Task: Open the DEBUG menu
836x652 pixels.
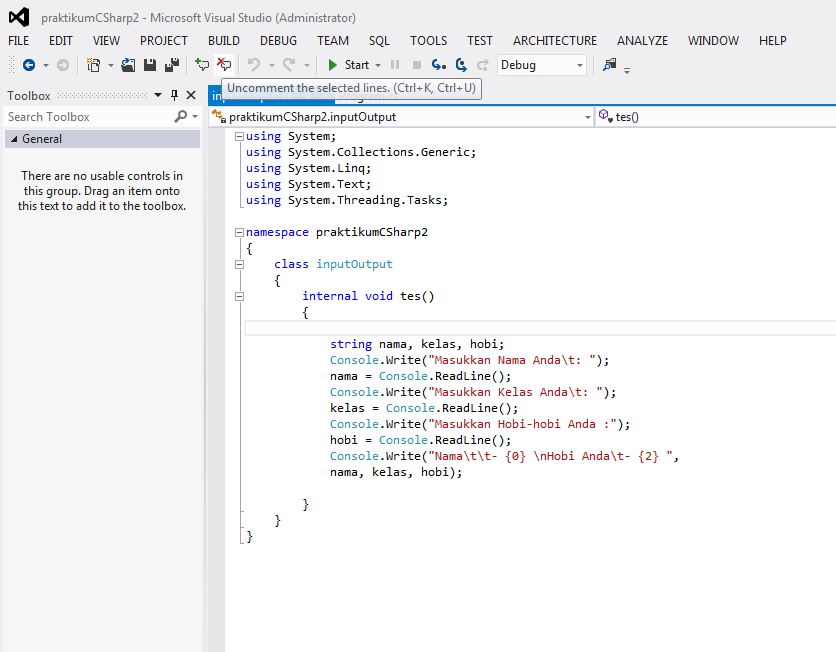Action: coord(278,41)
